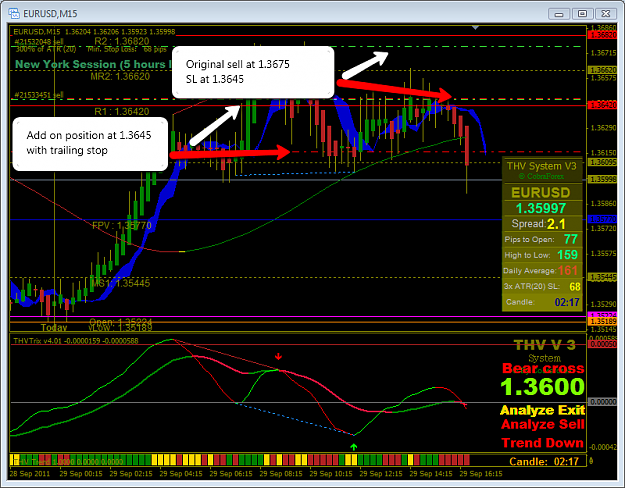Click the Candle: 02:17 timer at bottom
The width and height of the screenshot is (625, 488).
[544, 462]
